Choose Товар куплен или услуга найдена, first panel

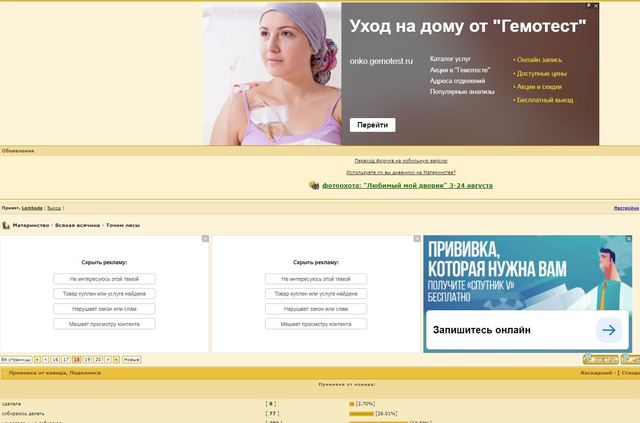(104, 294)
